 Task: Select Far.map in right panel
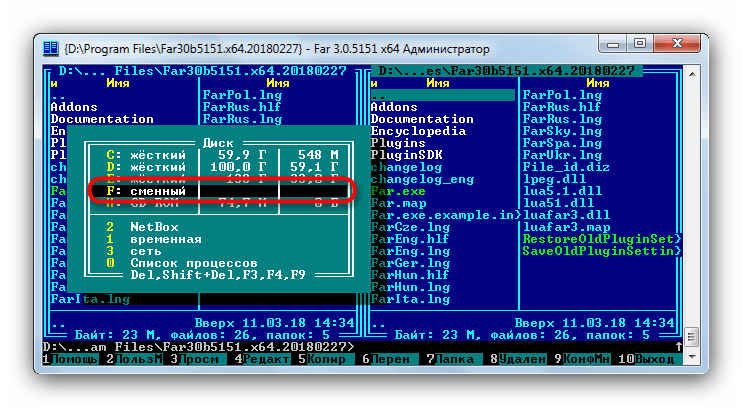point(398,203)
